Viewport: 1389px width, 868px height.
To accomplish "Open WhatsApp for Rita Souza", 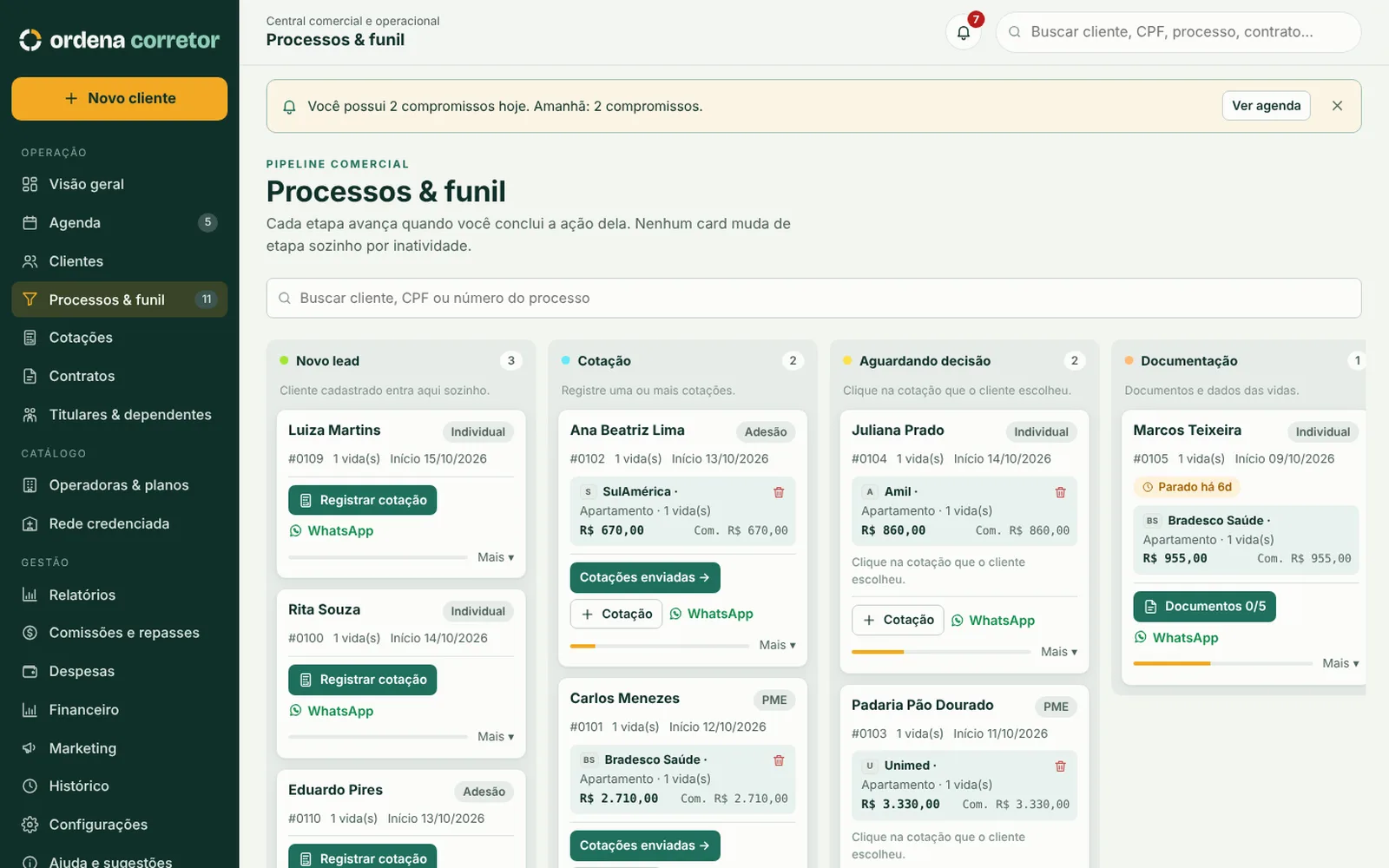I will tap(332, 711).
